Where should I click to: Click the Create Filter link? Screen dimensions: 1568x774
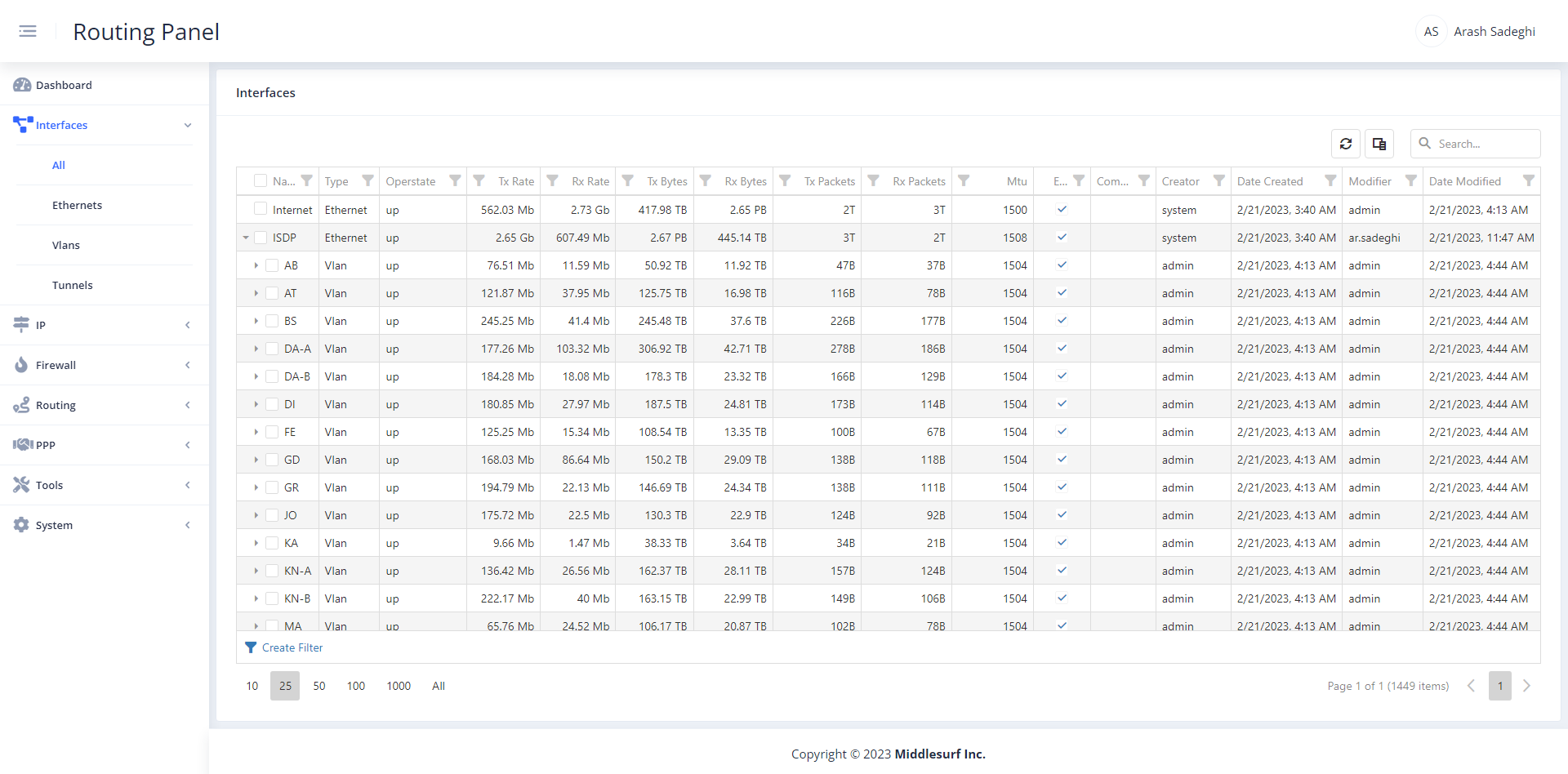click(292, 647)
